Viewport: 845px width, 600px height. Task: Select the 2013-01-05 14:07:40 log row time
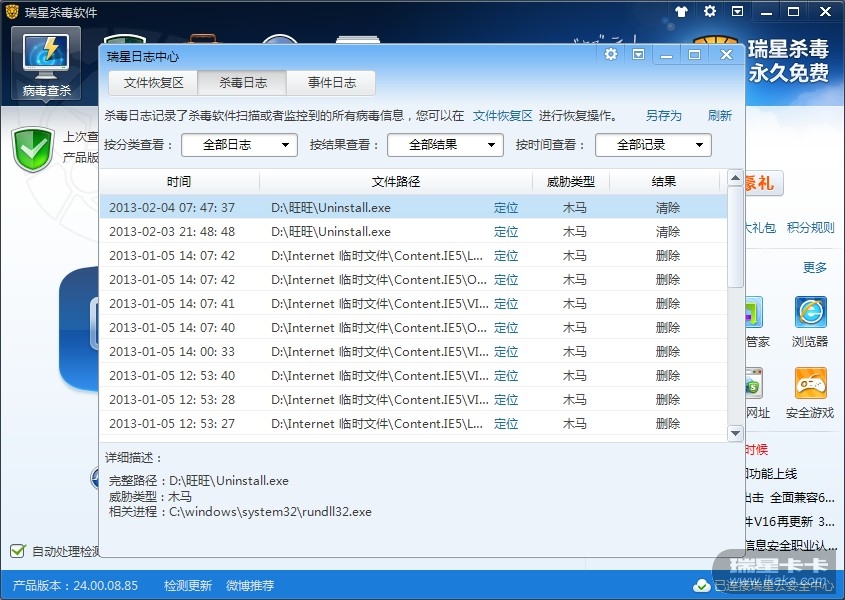[172, 328]
